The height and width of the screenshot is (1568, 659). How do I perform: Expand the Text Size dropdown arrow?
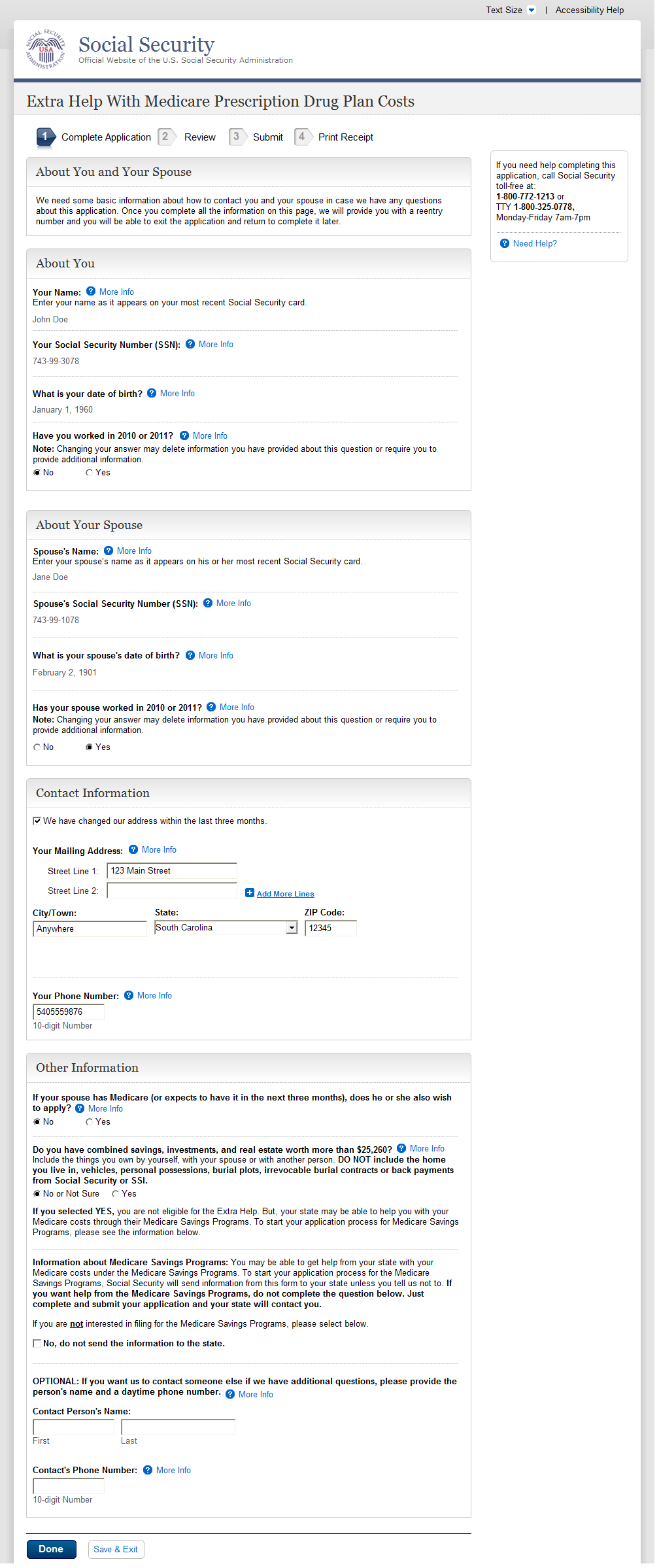pos(532,10)
